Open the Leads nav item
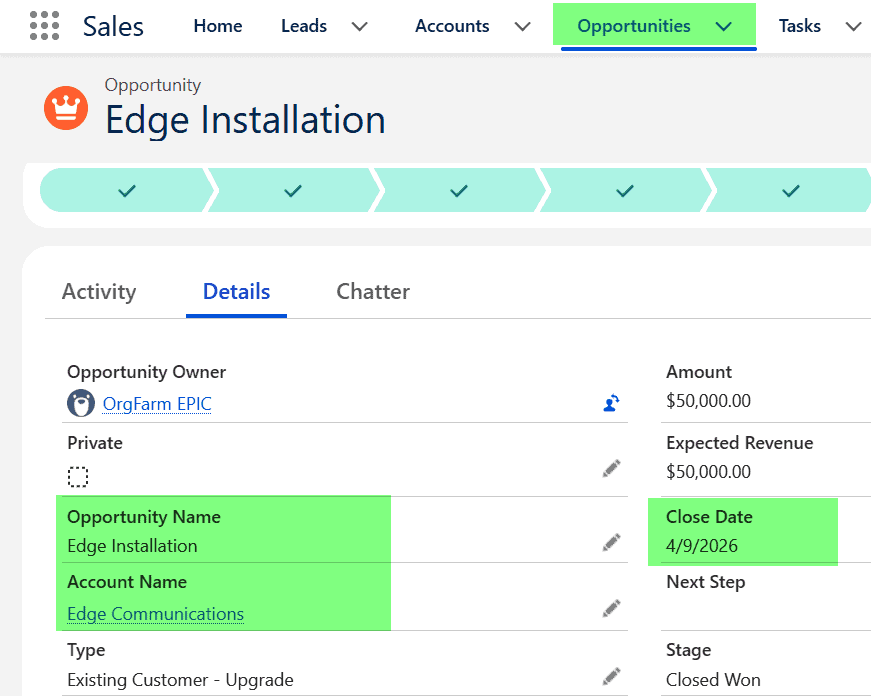 click(304, 26)
